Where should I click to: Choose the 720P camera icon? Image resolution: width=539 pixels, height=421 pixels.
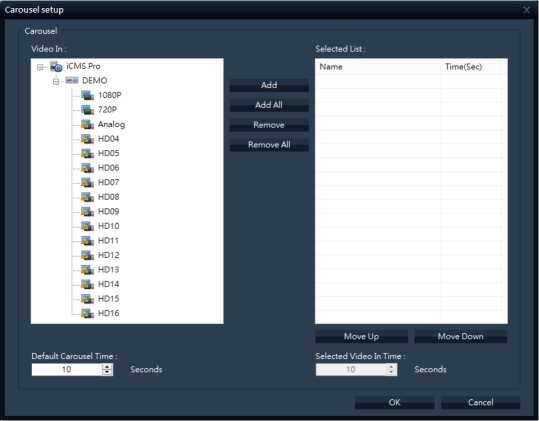(x=87, y=110)
